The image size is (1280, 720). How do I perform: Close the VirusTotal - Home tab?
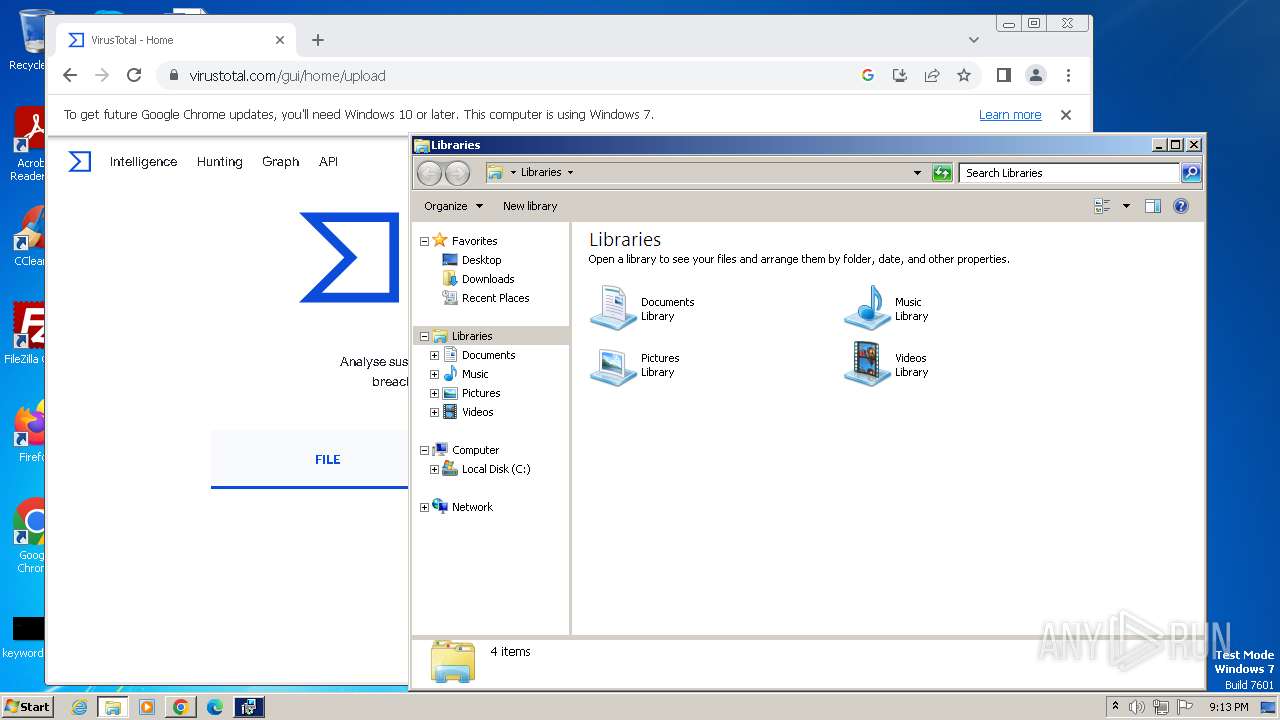[x=280, y=40]
